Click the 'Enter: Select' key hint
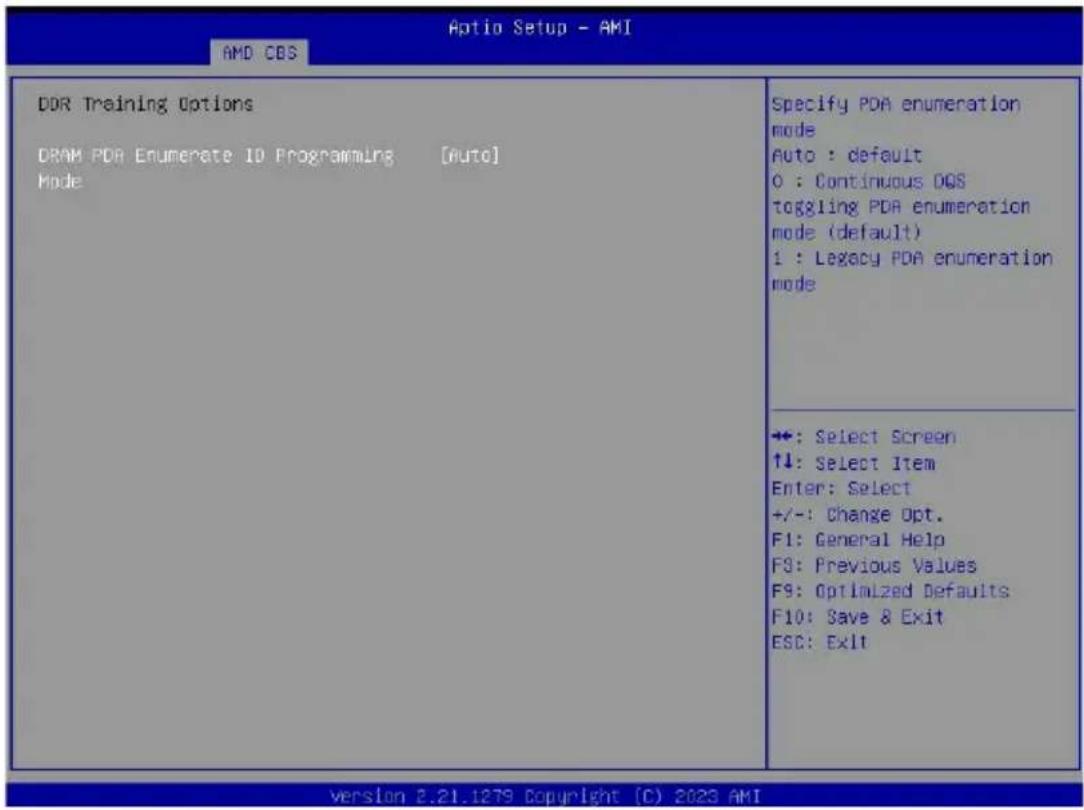The image size is (1084, 810). pos(841,489)
